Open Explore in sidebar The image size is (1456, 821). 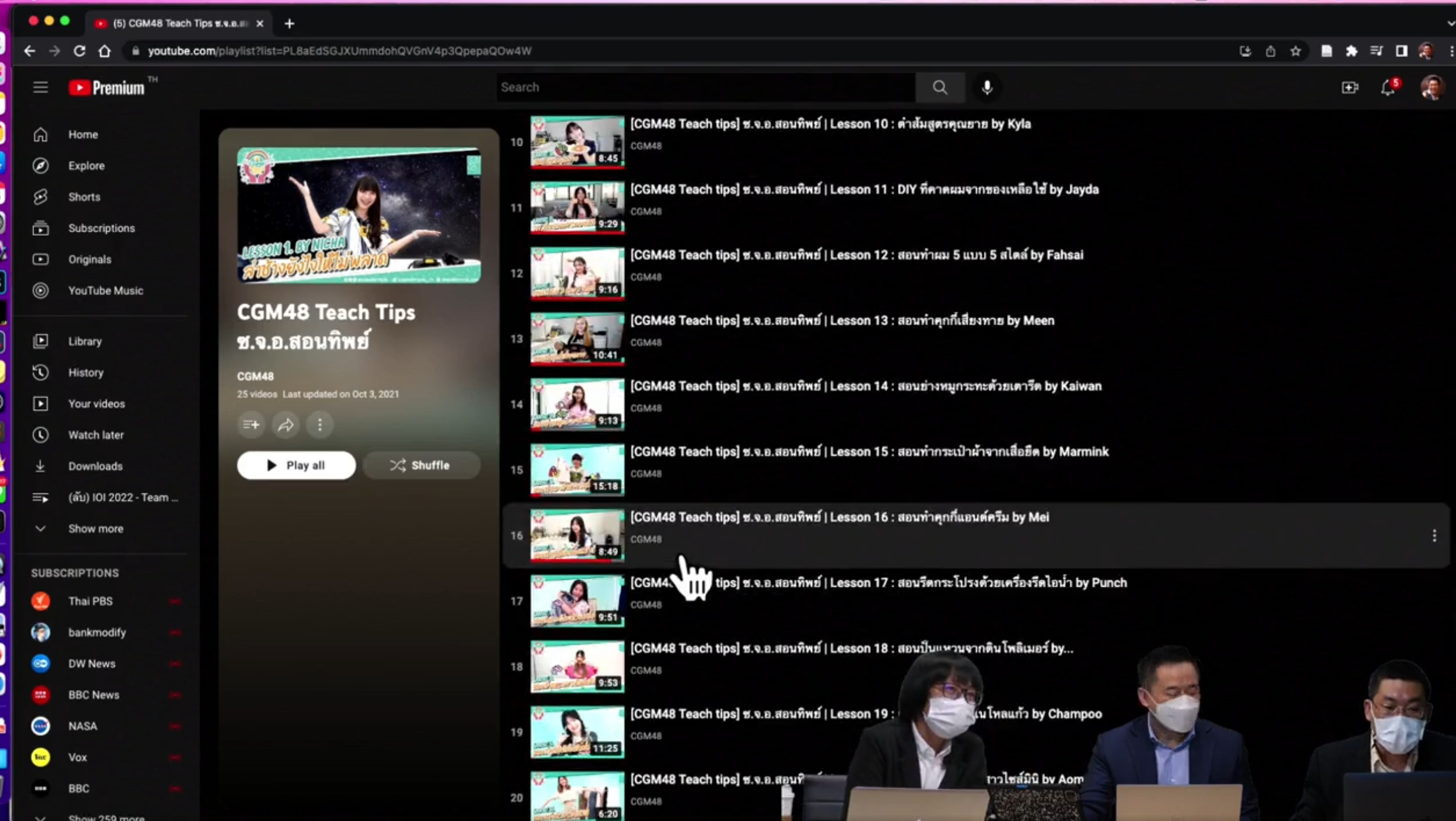(x=102, y=166)
